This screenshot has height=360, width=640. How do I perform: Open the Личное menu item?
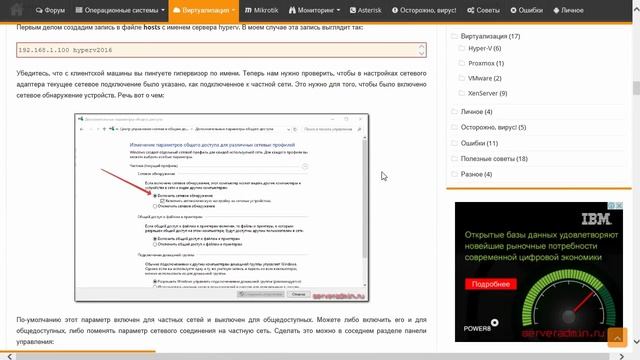(568, 10)
